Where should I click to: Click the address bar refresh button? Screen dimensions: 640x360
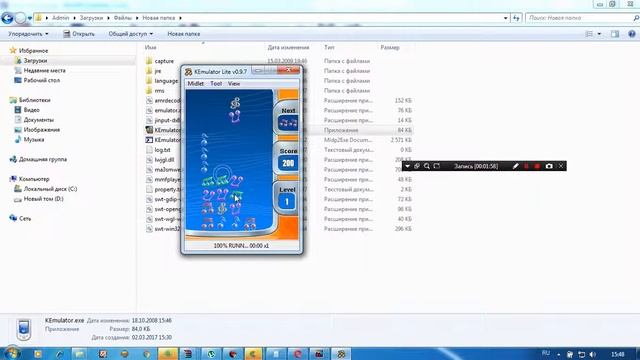[516, 18]
